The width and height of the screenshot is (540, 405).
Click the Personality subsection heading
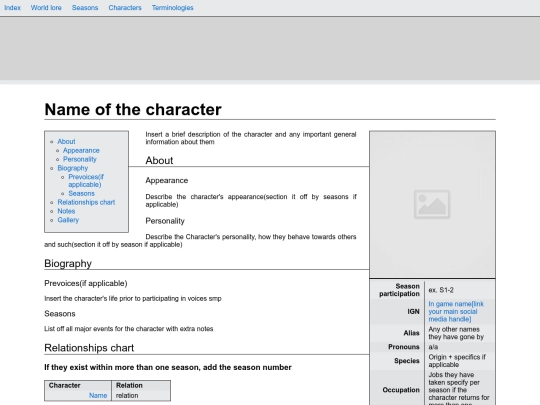pyautogui.click(x=165, y=221)
